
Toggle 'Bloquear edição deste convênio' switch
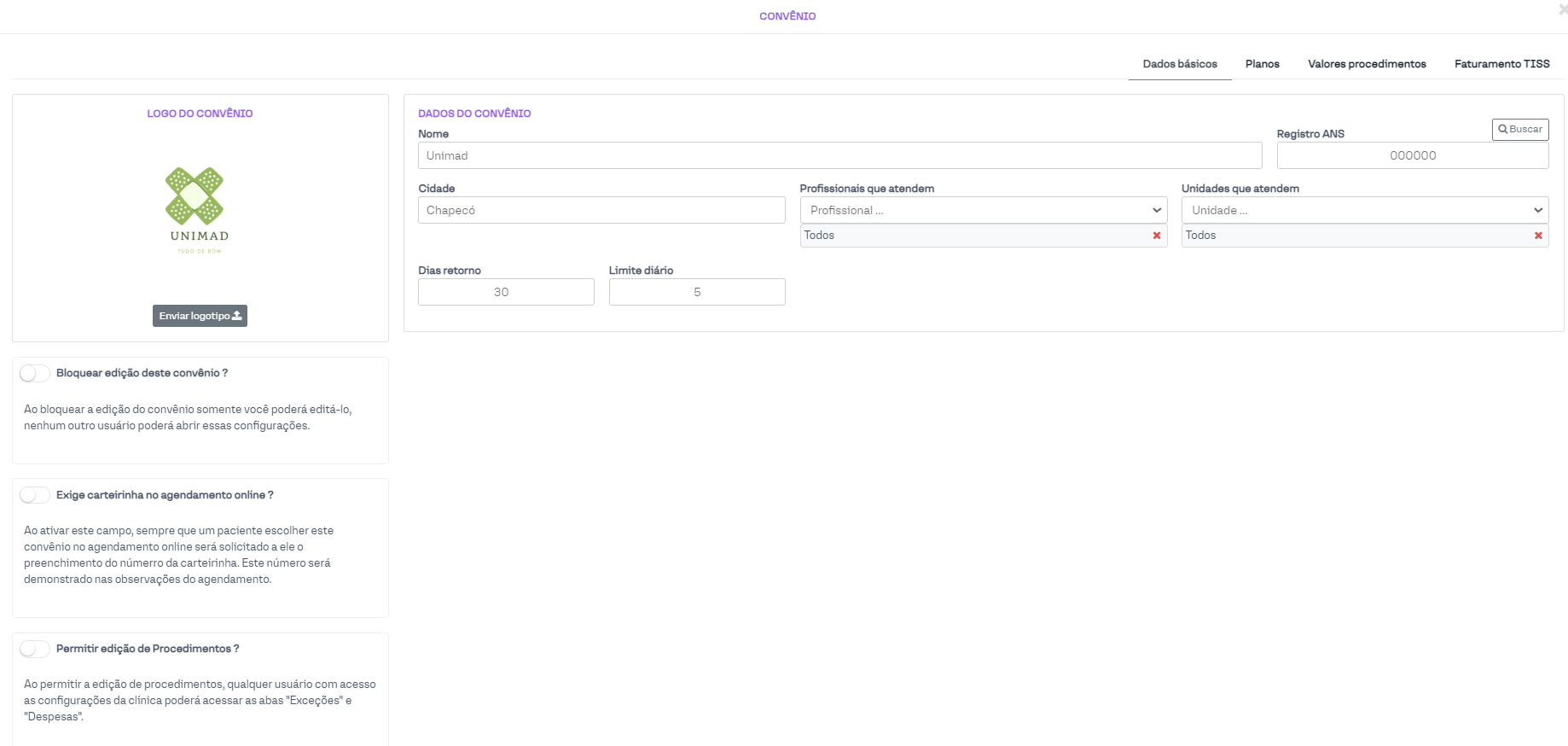pyautogui.click(x=35, y=374)
